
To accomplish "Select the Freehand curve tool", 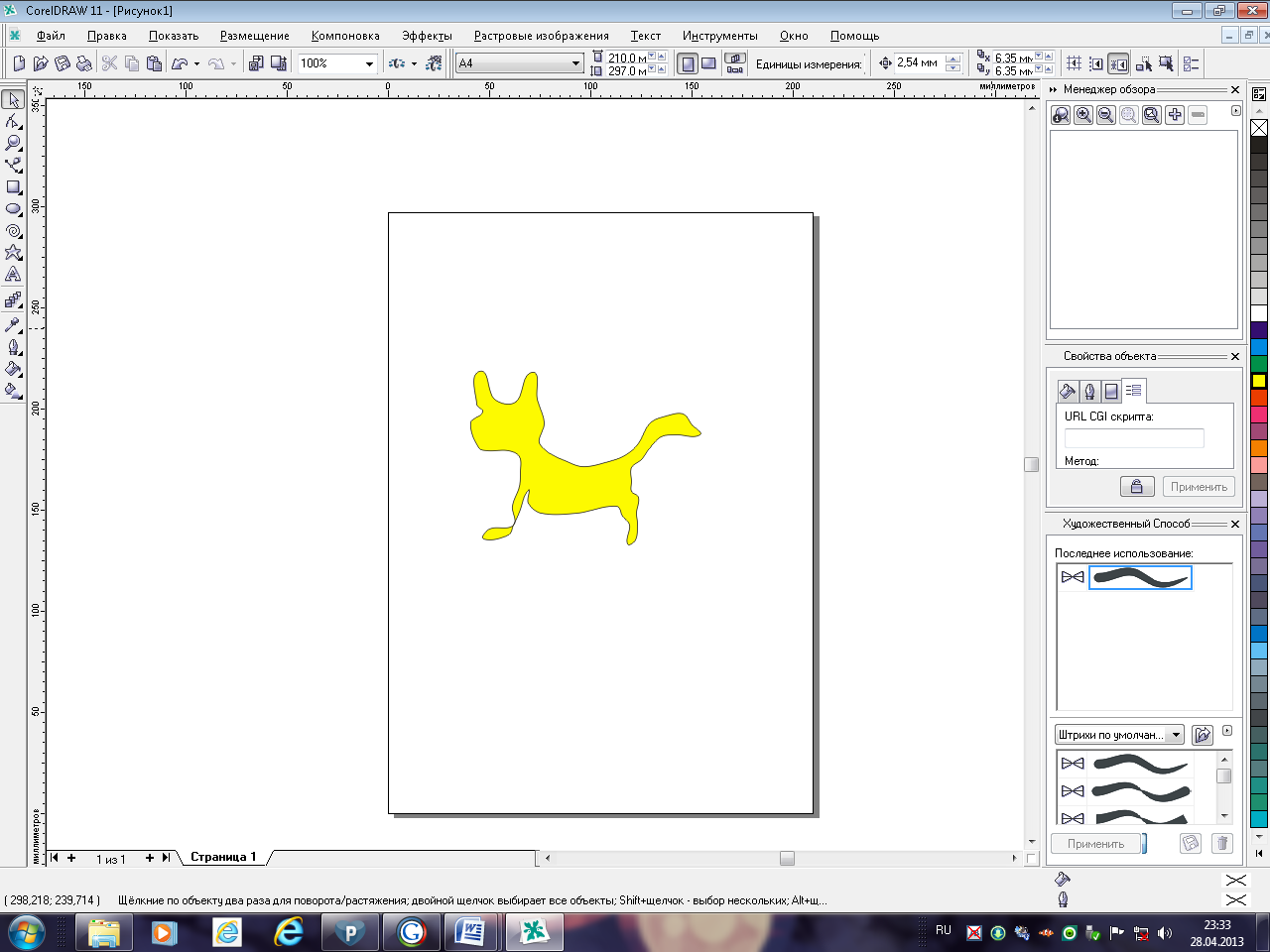I will click(13, 165).
